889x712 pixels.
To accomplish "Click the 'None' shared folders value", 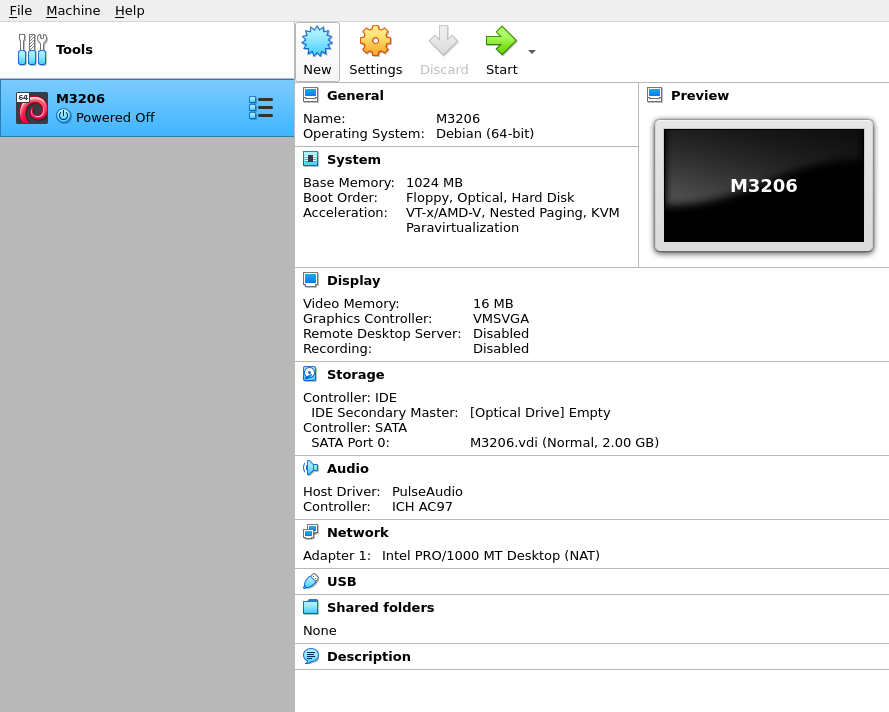I will (319, 630).
